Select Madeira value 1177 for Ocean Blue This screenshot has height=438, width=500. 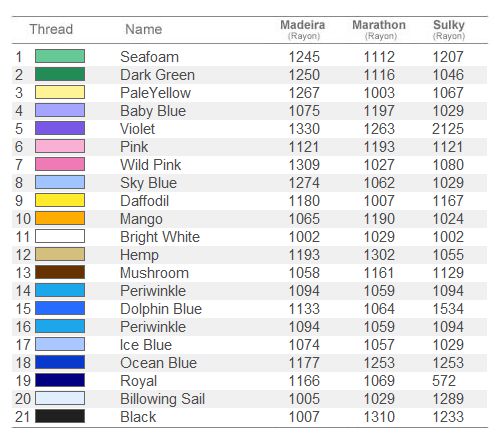coord(304,363)
